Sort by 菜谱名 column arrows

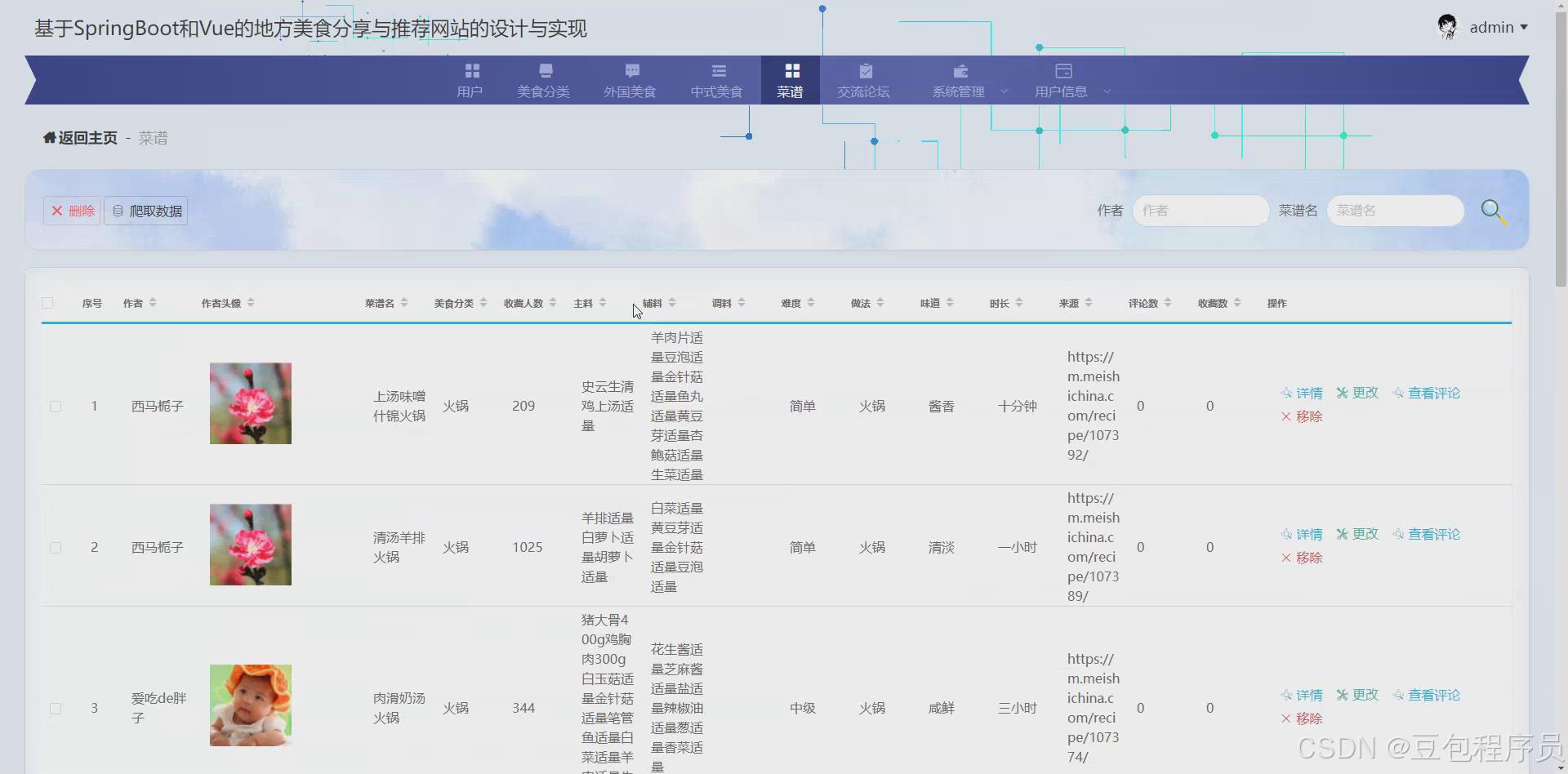pos(404,303)
